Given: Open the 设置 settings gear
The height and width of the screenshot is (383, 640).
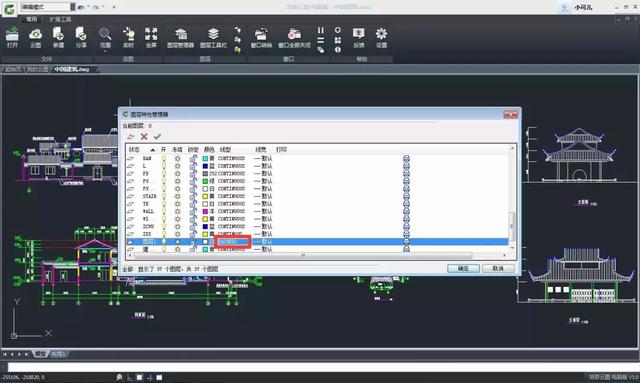Looking at the screenshot, I should point(381,38).
